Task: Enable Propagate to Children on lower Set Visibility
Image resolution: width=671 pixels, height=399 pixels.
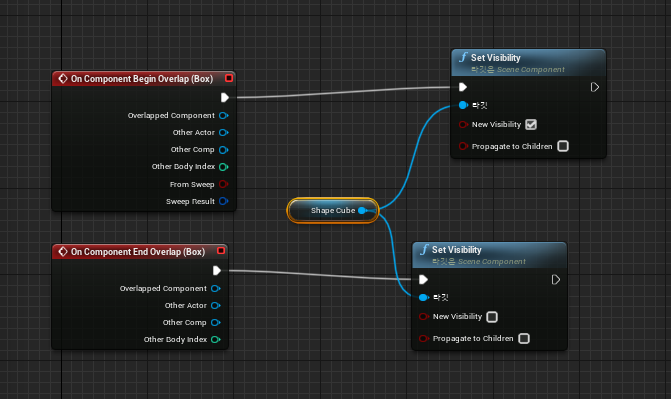Action: pos(524,339)
